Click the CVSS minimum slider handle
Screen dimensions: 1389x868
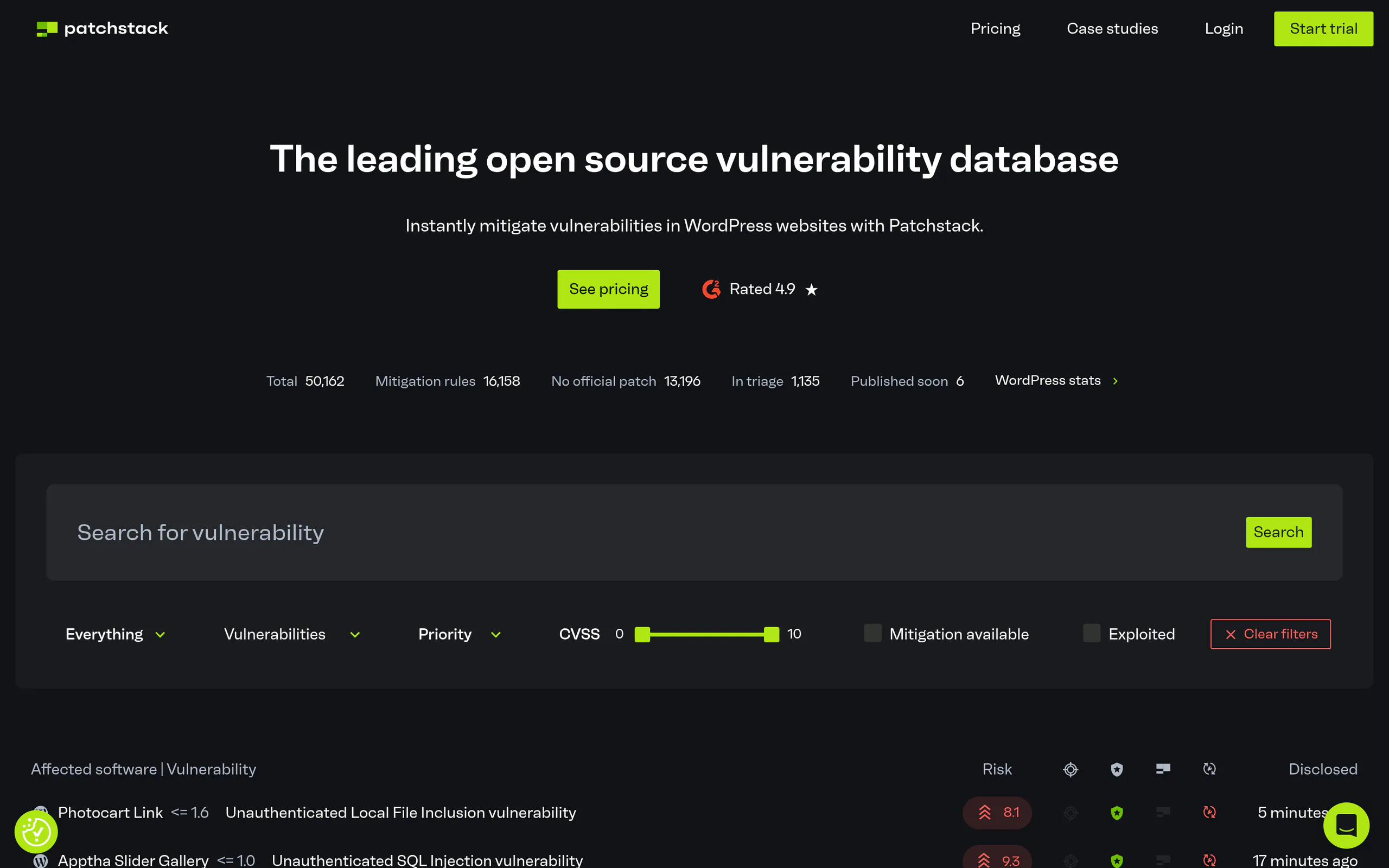pos(642,634)
